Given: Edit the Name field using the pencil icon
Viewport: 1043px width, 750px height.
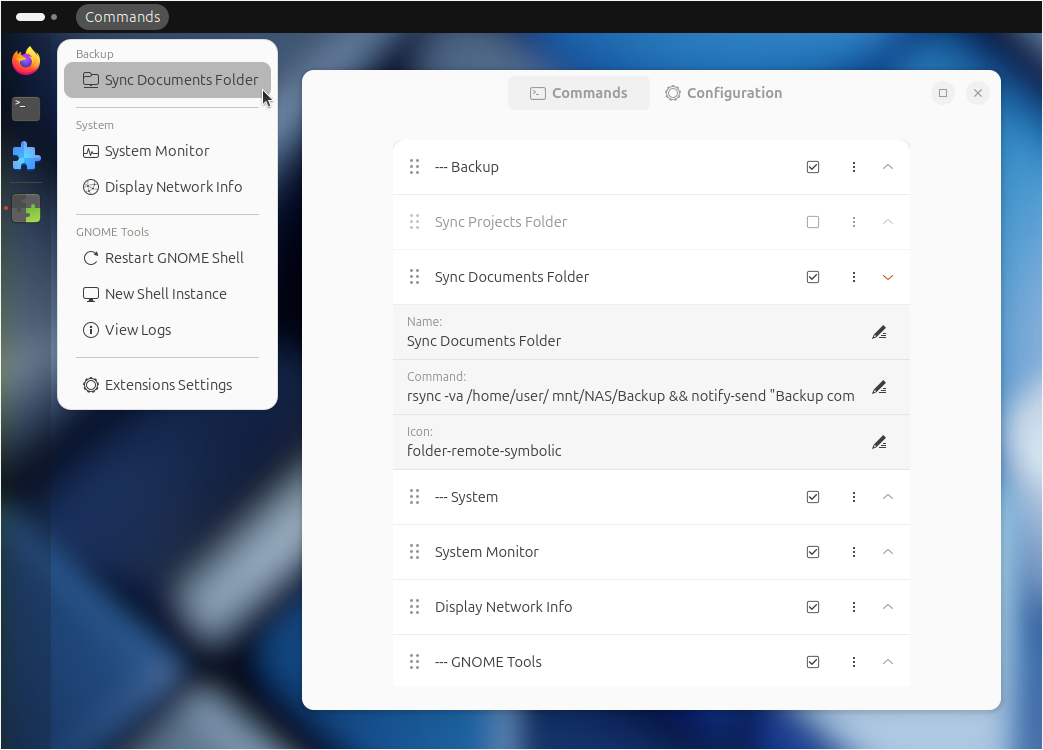Looking at the screenshot, I should pos(879,331).
